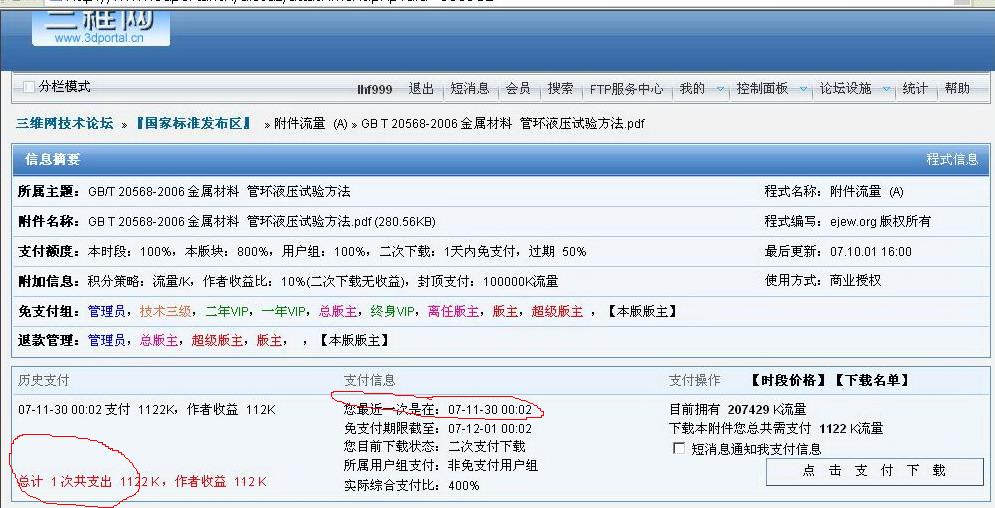The width and height of the screenshot is (995, 508).
Task: Click the 一年VIP group link
Action: click(284, 311)
